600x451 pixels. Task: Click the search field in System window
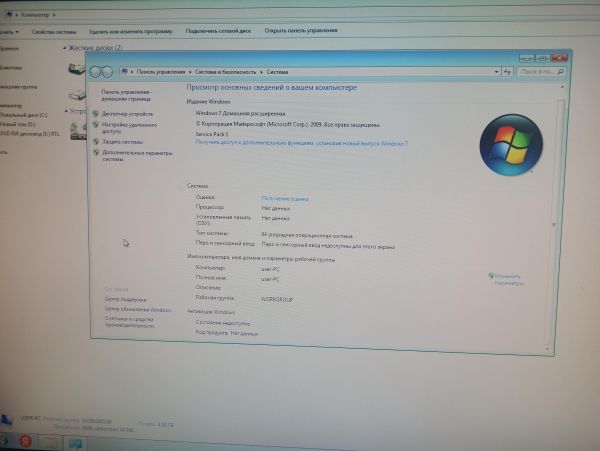pos(528,72)
